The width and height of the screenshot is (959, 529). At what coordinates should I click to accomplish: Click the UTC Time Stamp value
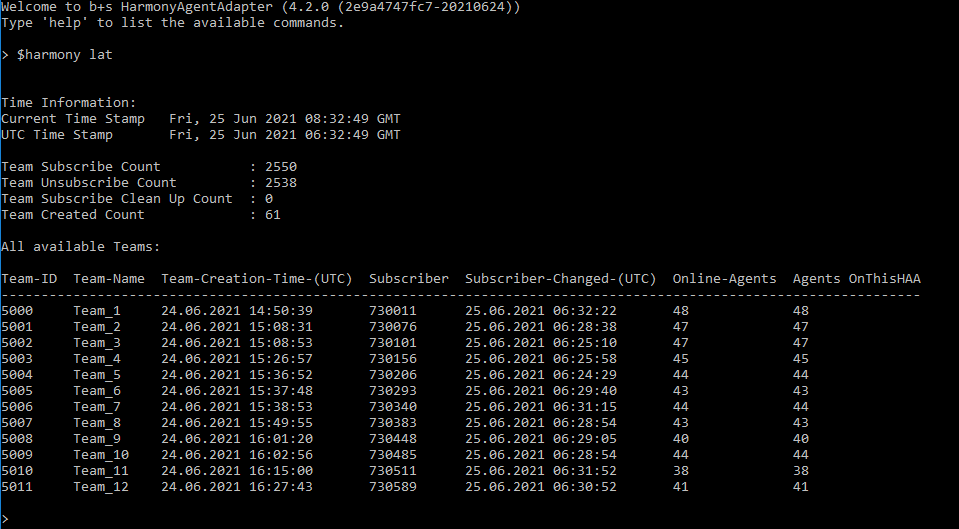[x=285, y=135]
